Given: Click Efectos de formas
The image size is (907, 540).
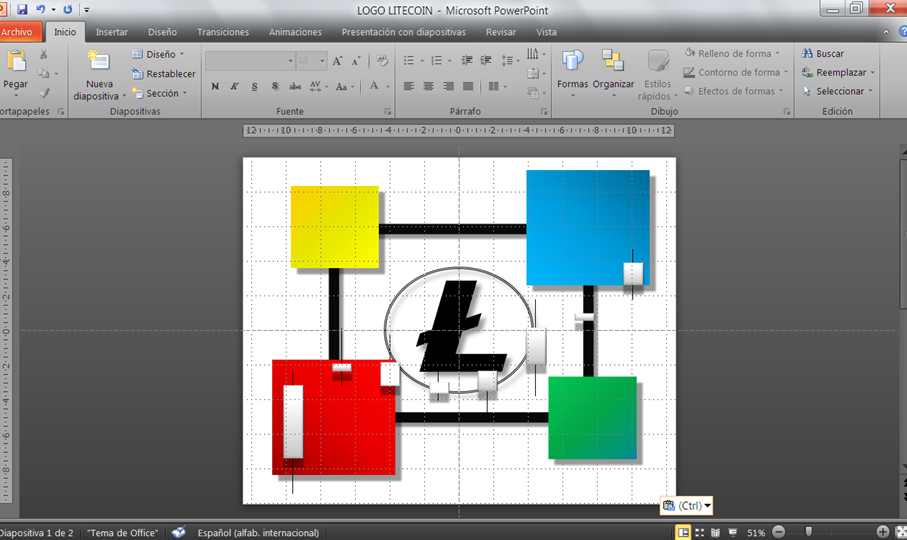Looking at the screenshot, I should [x=733, y=91].
